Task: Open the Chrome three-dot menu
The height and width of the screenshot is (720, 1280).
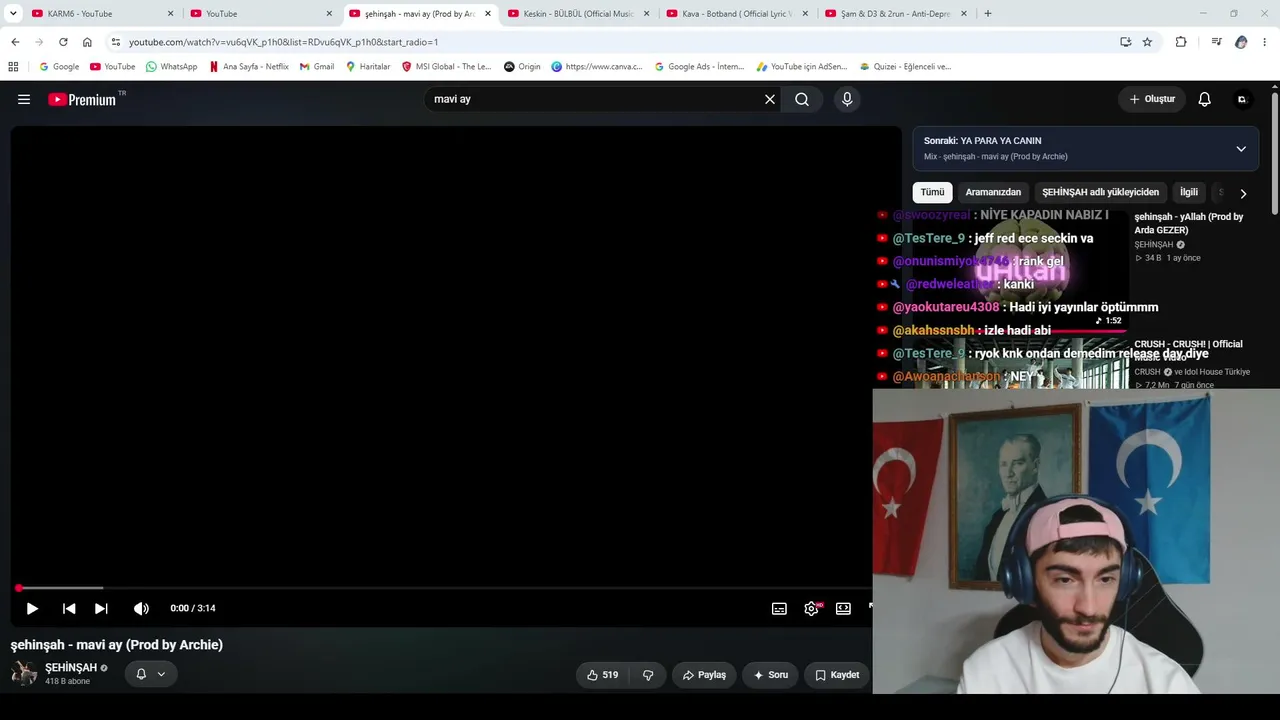Action: coord(1265,42)
